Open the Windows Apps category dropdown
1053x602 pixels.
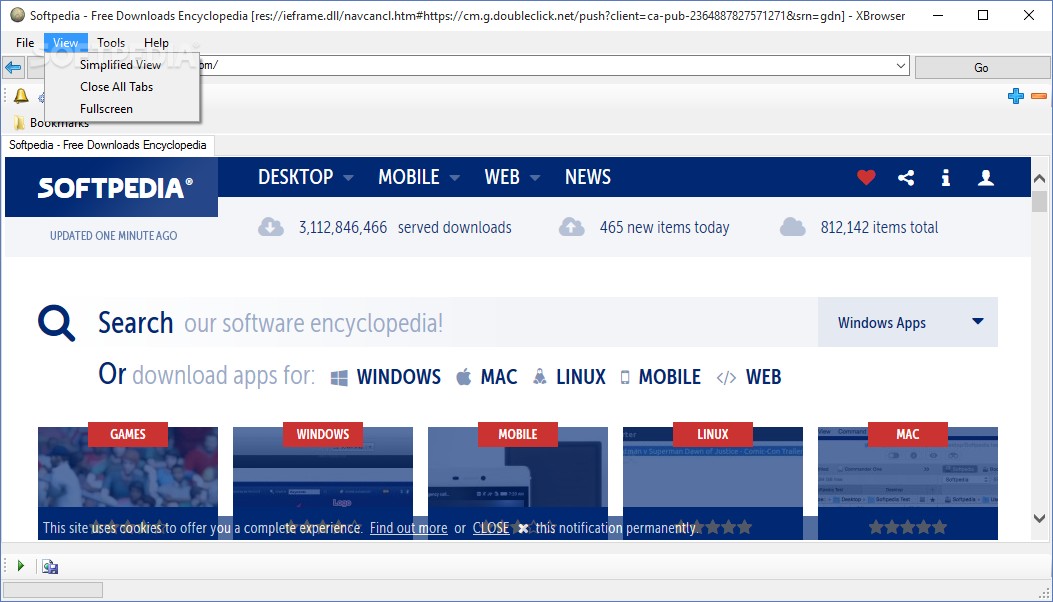point(908,322)
